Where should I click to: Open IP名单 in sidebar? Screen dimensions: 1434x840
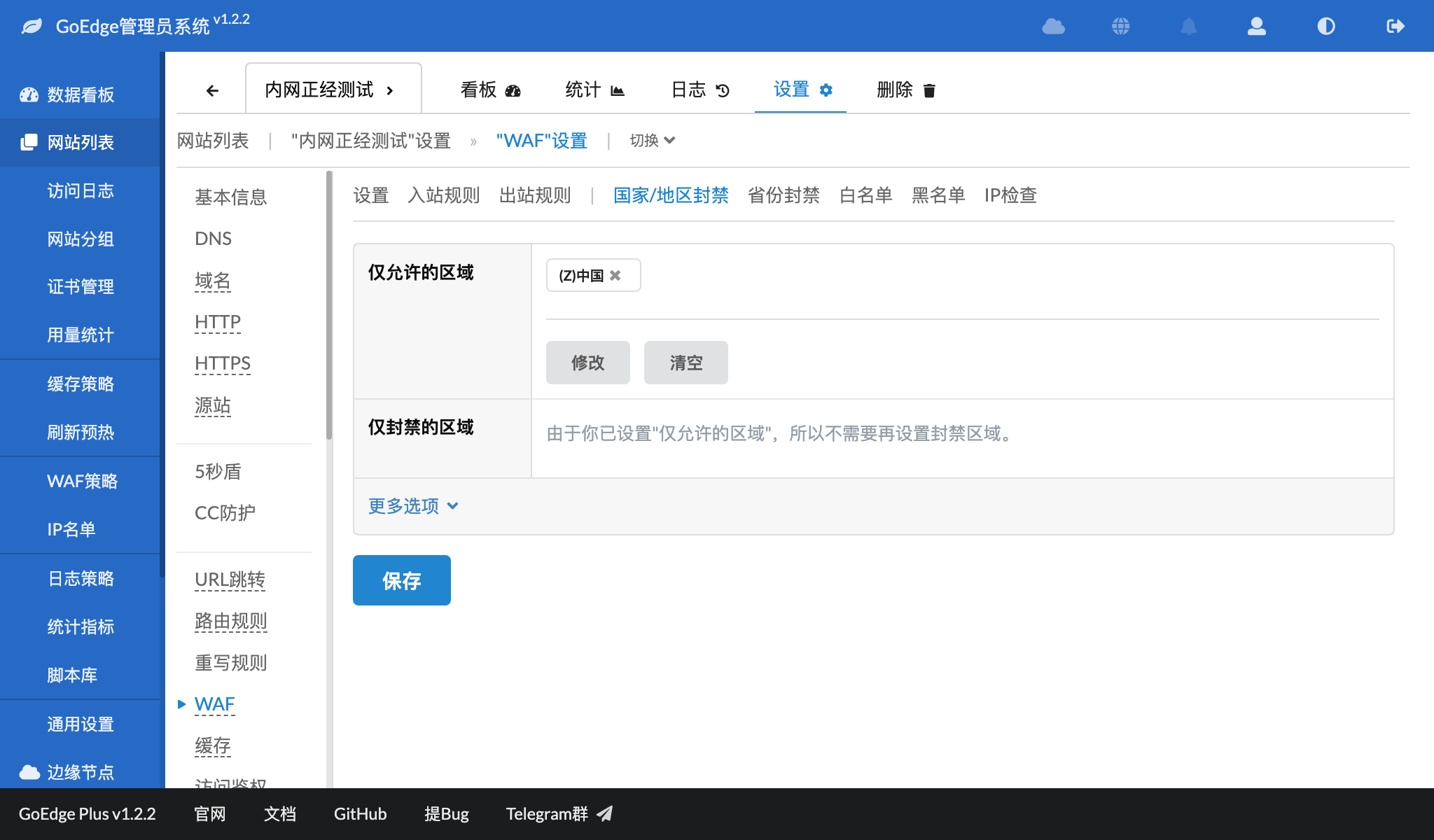click(x=80, y=529)
